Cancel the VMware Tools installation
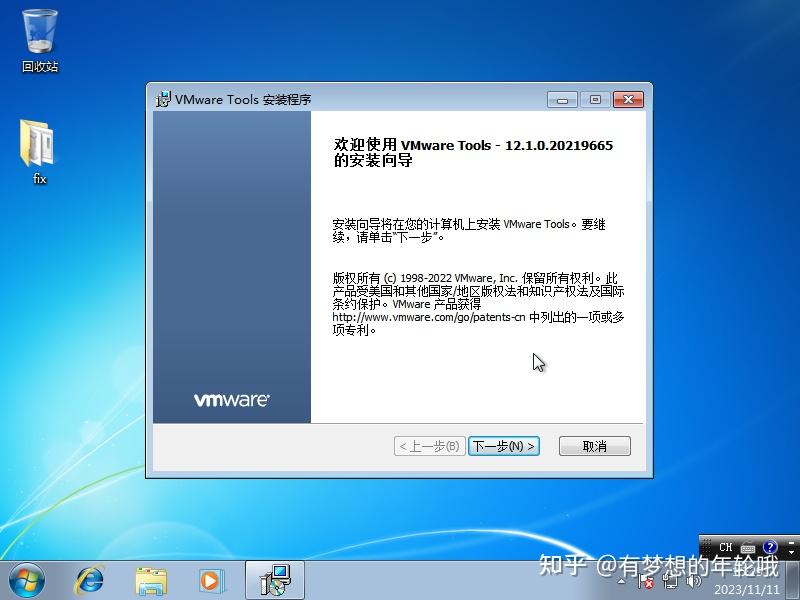The height and width of the screenshot is (600, 800). [x=594, y=445]
